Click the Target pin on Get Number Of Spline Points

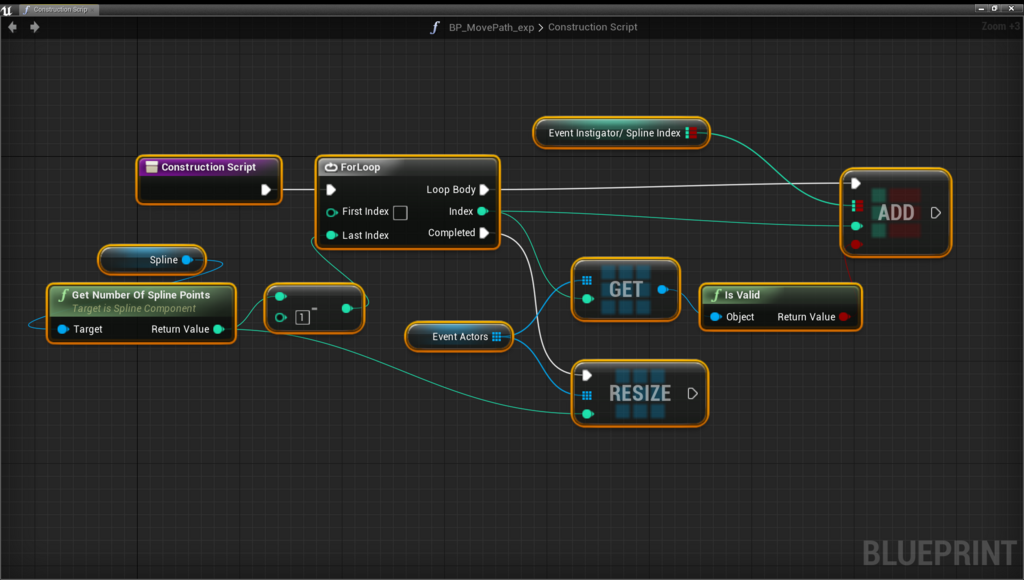(x=63, y=329)
